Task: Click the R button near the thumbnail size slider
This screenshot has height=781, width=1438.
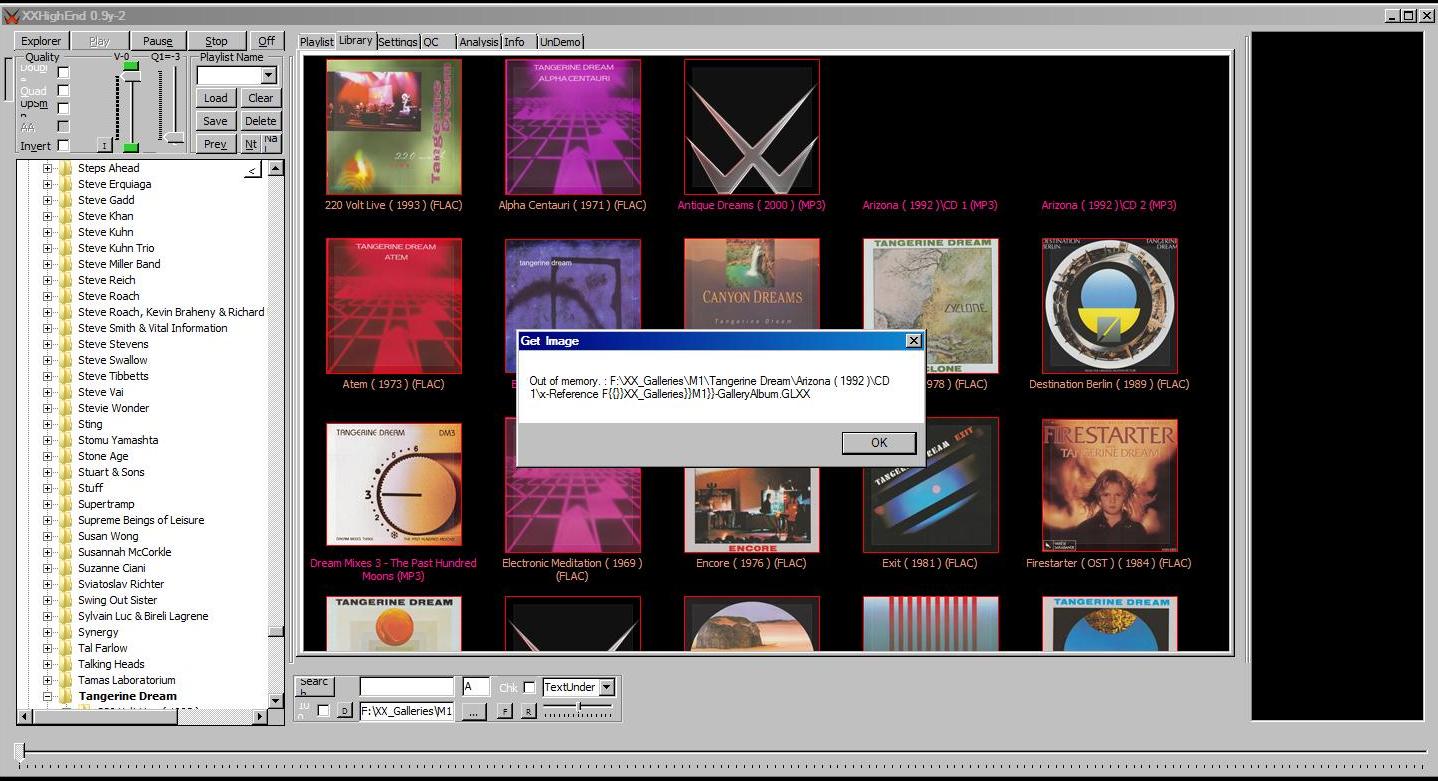Action: [x=528, y=711]
